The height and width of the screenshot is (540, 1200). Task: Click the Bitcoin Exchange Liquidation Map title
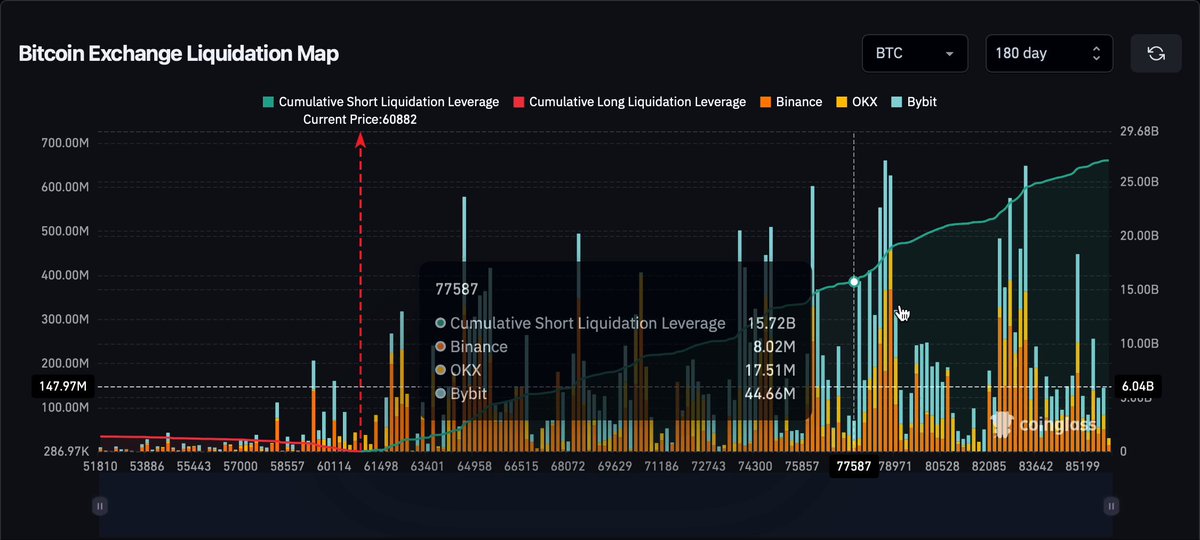coord(178,54)
